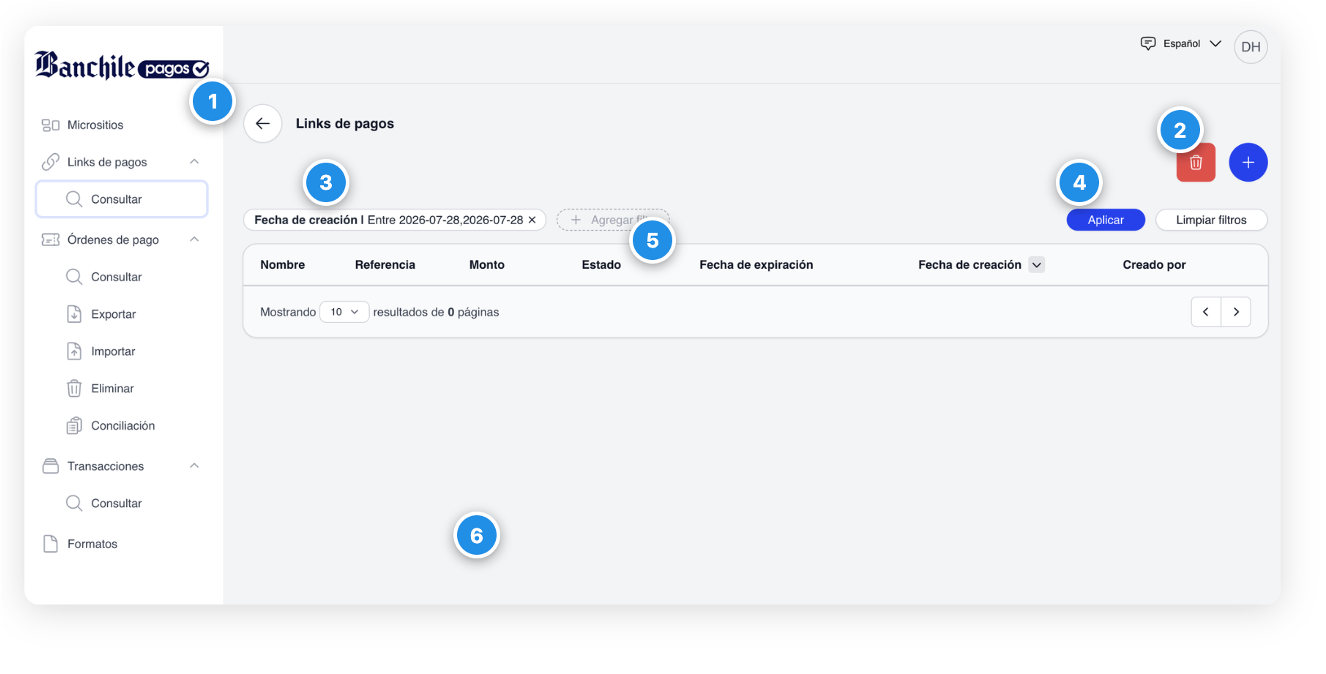Click the magnifier icon for Consultar under Transacciones
The height and width of the screenshot is (674, 1326).
(74, 503)
